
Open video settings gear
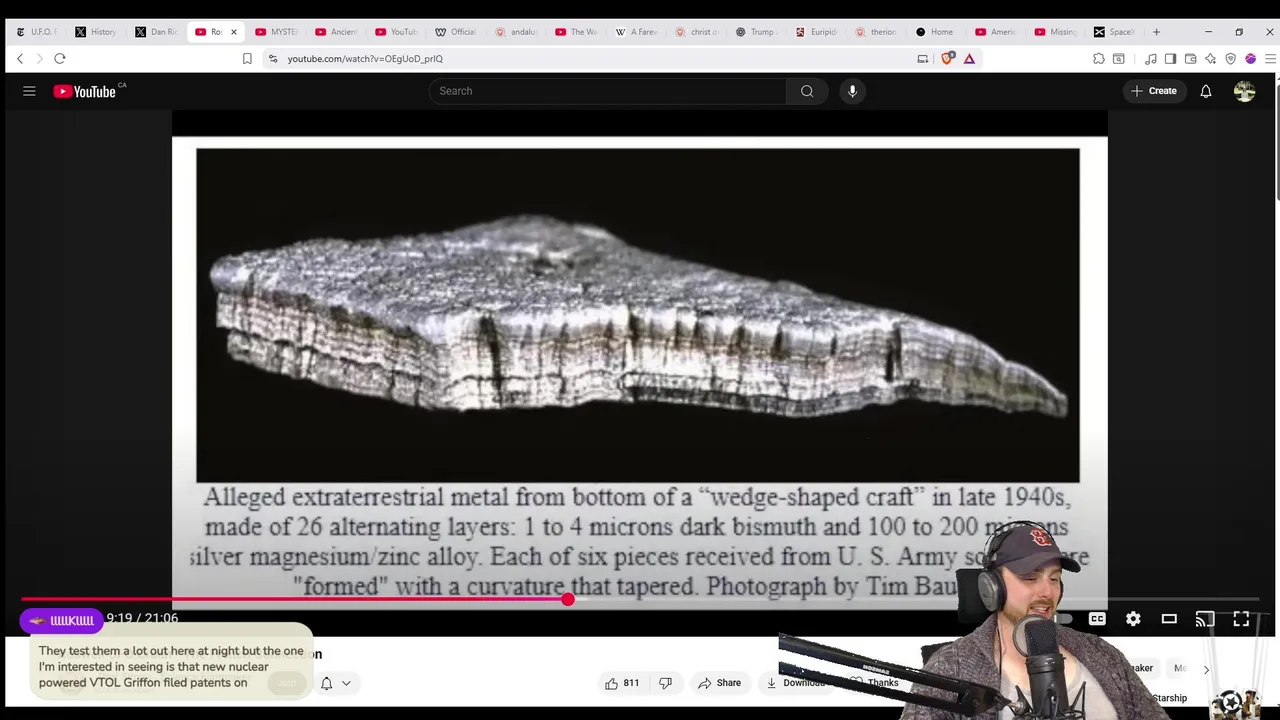click(x=1133, y=620)
